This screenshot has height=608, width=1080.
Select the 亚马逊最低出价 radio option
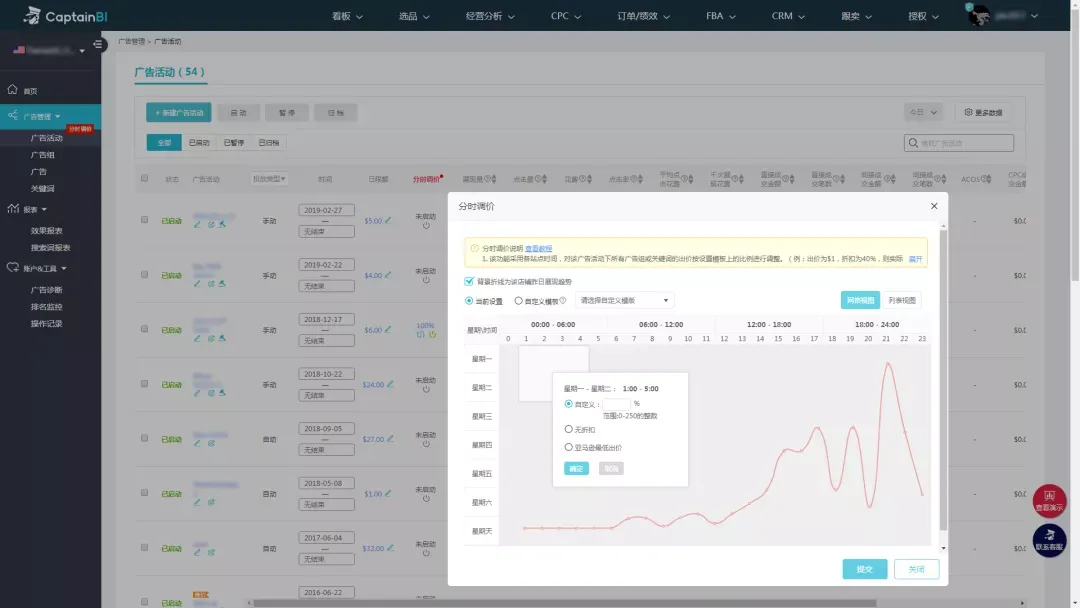click(568, 447)
